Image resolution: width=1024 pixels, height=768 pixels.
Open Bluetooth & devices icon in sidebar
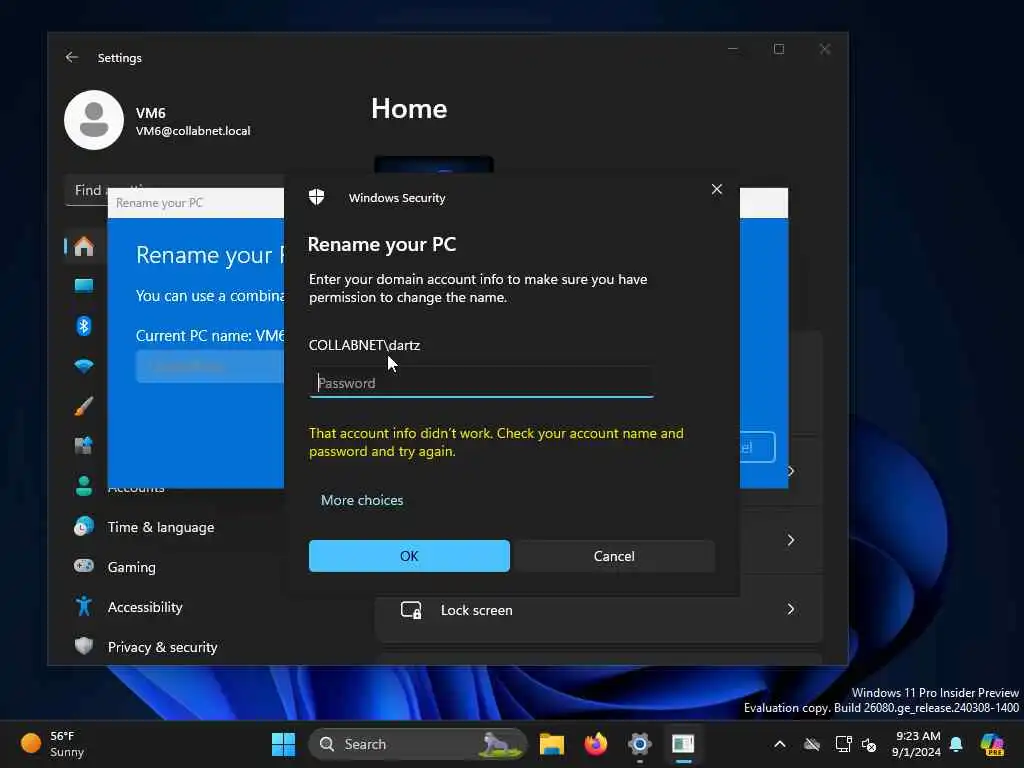84,325
